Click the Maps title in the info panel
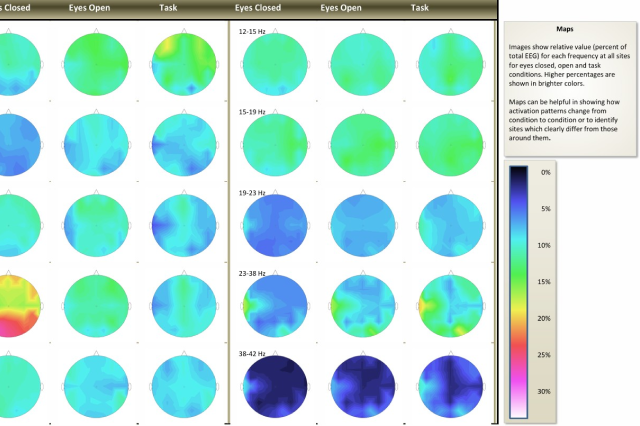This screenshot has width=640, height=426. point(571,31)
